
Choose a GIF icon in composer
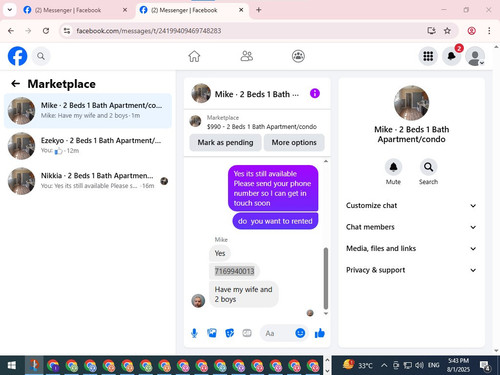[247, 333]
